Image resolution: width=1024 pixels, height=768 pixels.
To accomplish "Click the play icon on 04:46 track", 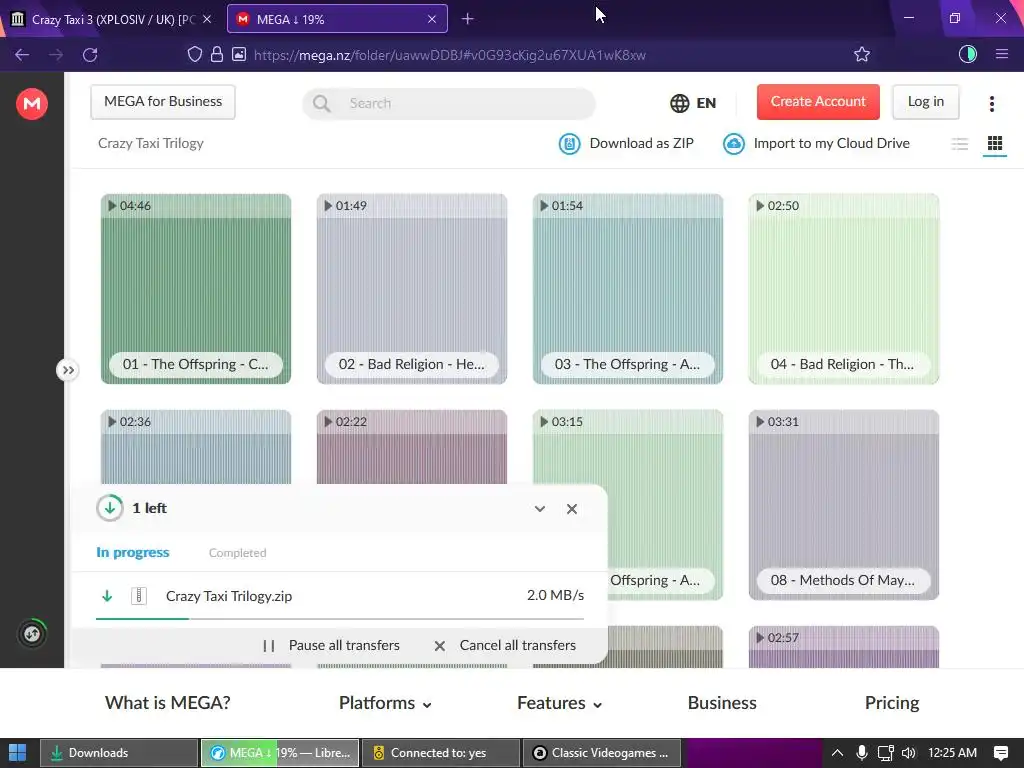I will (x=112, y=206).
